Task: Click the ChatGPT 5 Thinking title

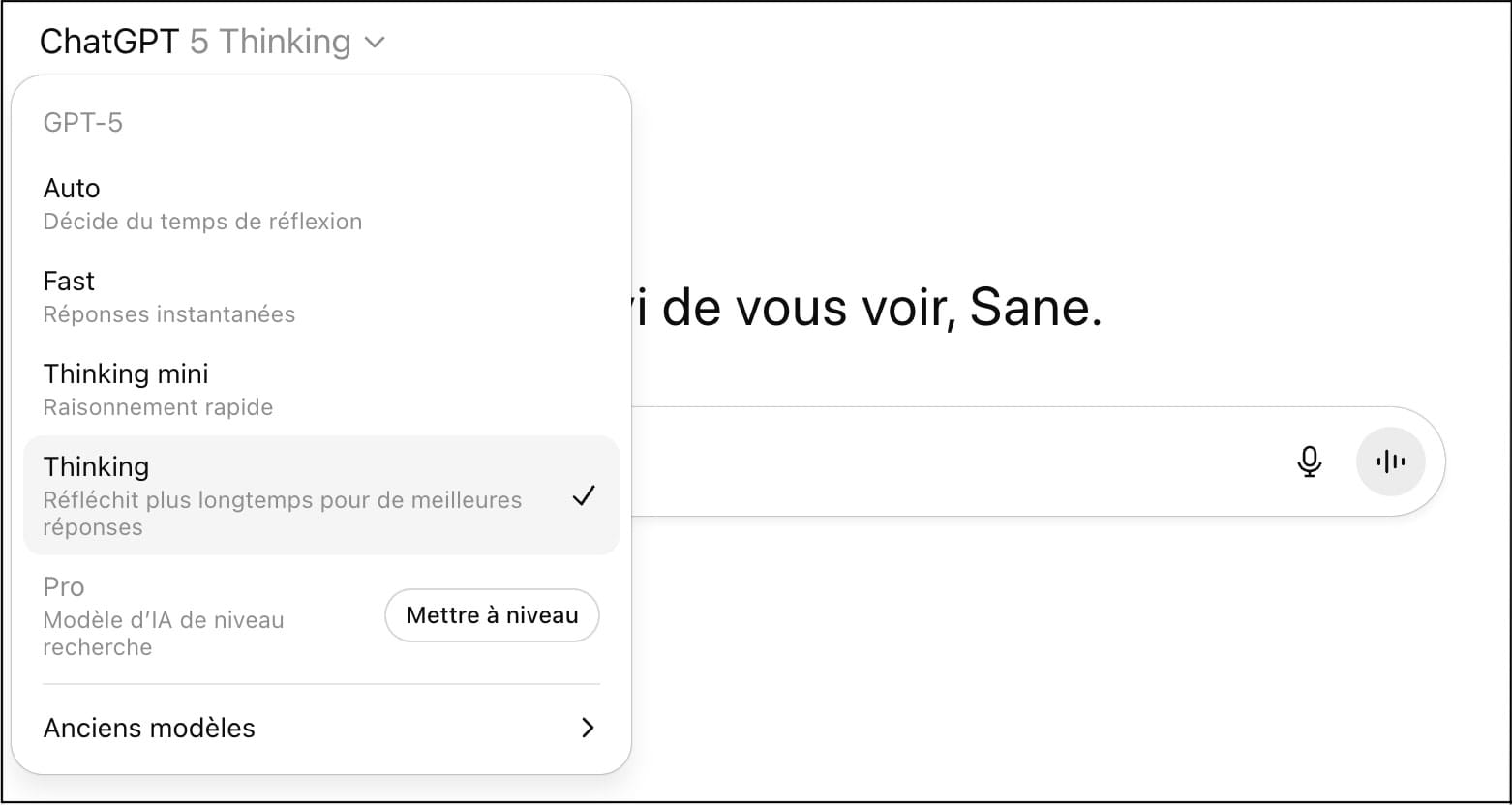Action: pyautogui.click(x=195, y=42)
